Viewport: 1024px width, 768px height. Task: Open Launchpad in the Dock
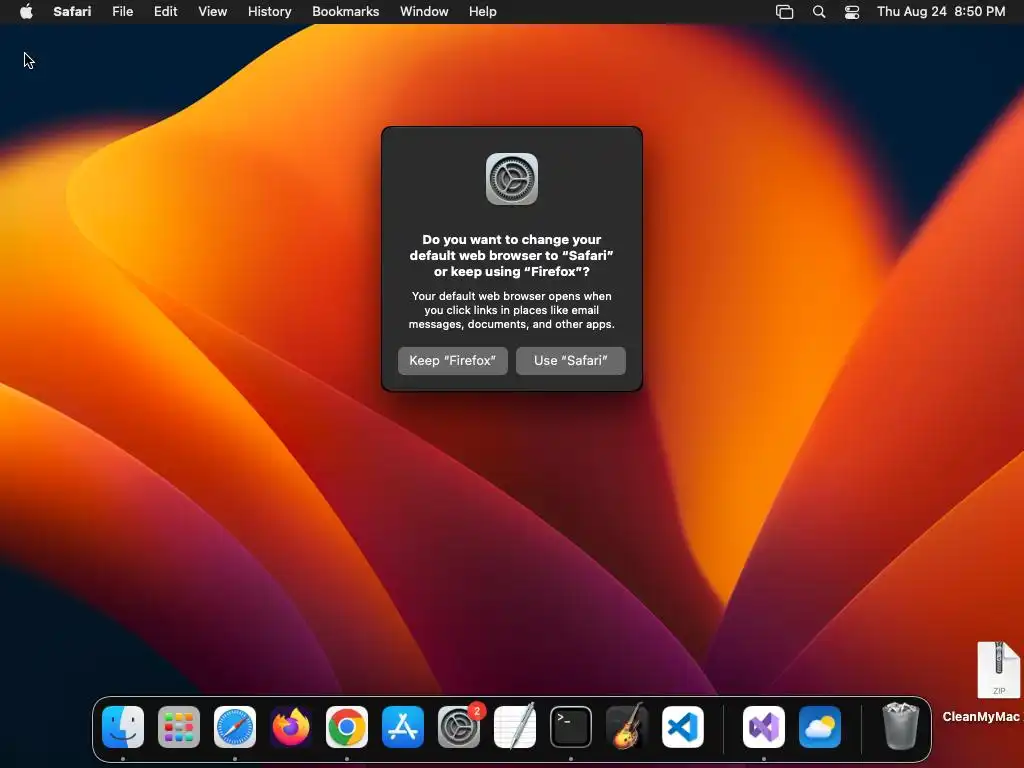tap(178, 727)
